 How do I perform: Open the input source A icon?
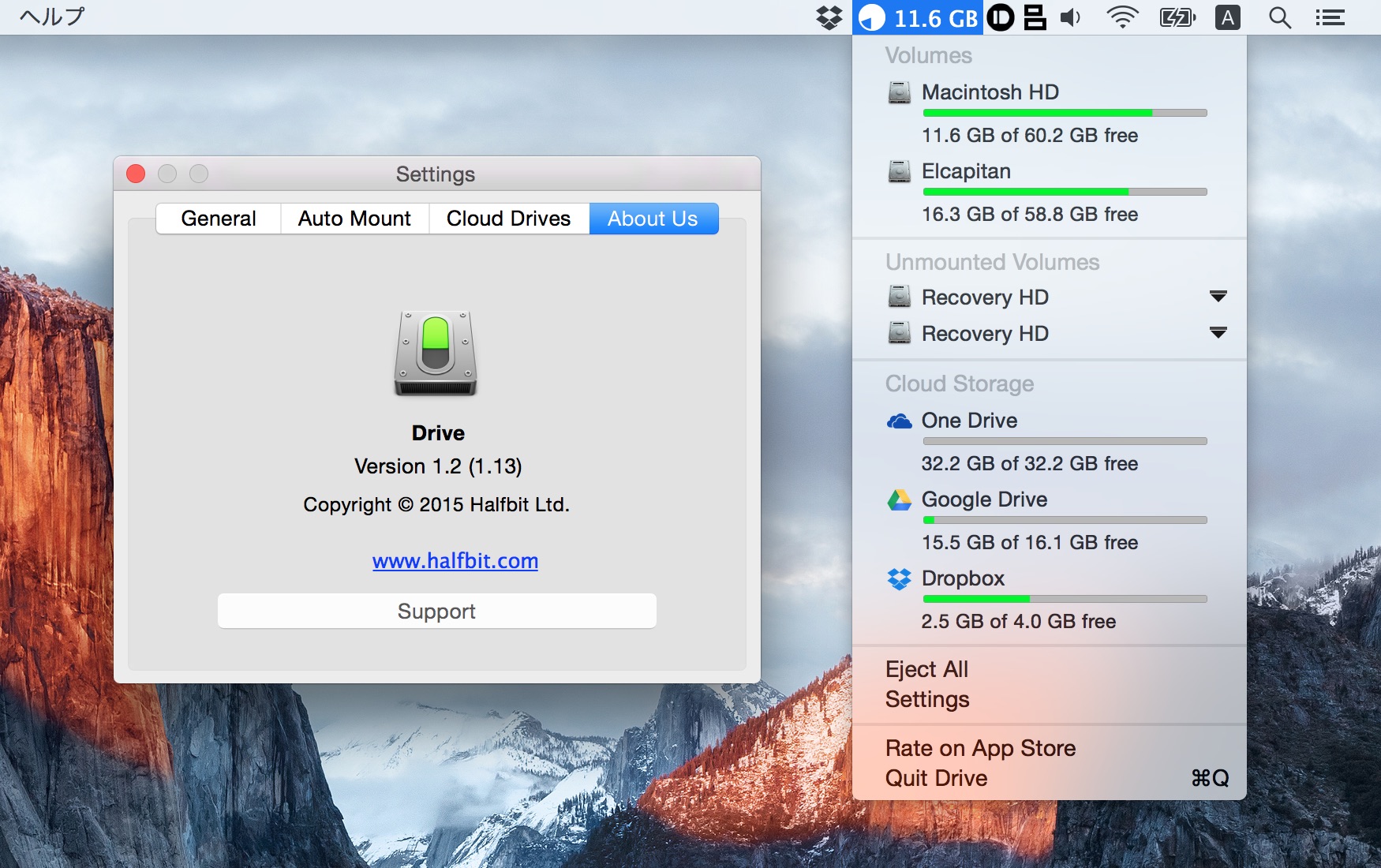tap(1228, 17)
